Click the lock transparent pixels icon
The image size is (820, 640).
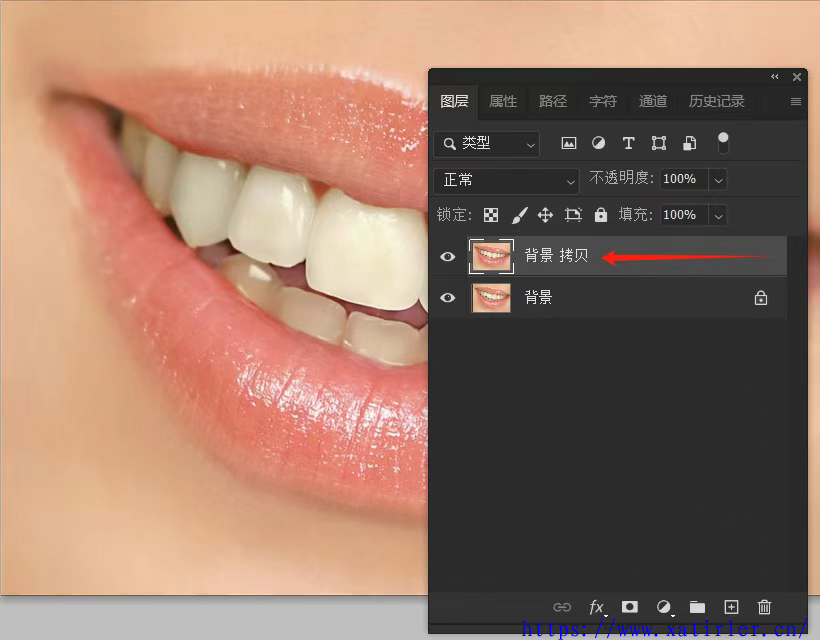click(x=491, y=215)
